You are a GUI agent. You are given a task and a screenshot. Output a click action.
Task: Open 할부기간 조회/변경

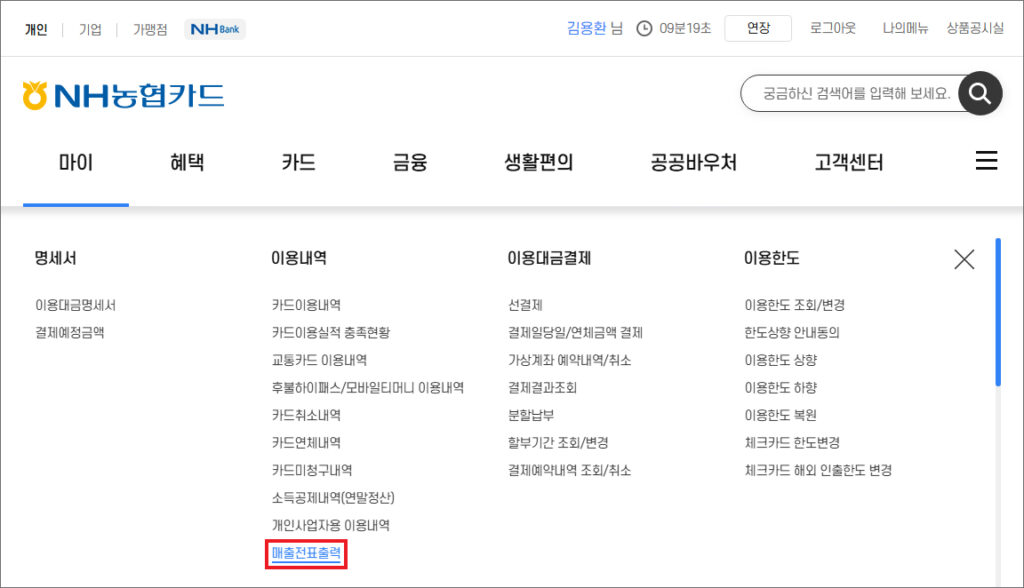pos(558,442)
